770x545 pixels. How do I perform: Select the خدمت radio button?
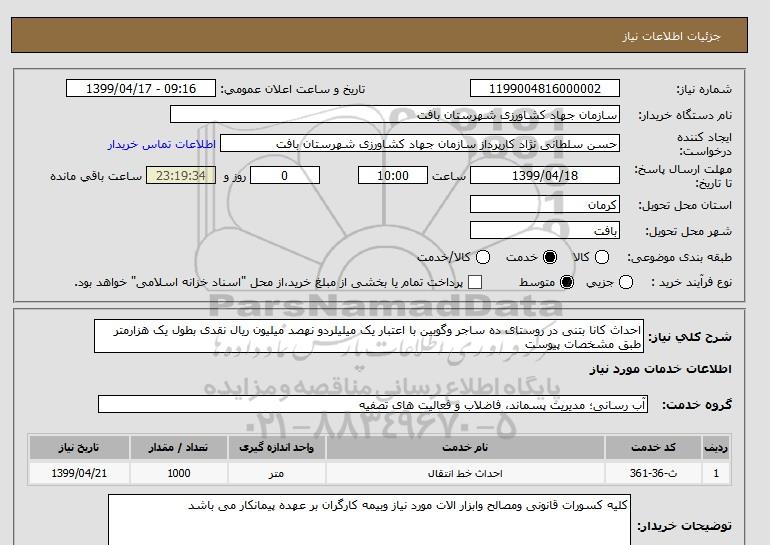550,257
